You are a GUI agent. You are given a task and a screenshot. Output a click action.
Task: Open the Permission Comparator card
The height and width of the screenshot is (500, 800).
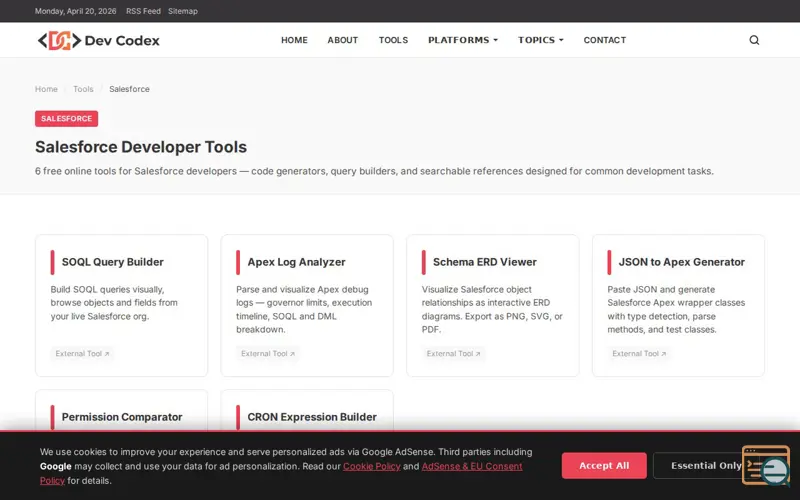121,411
